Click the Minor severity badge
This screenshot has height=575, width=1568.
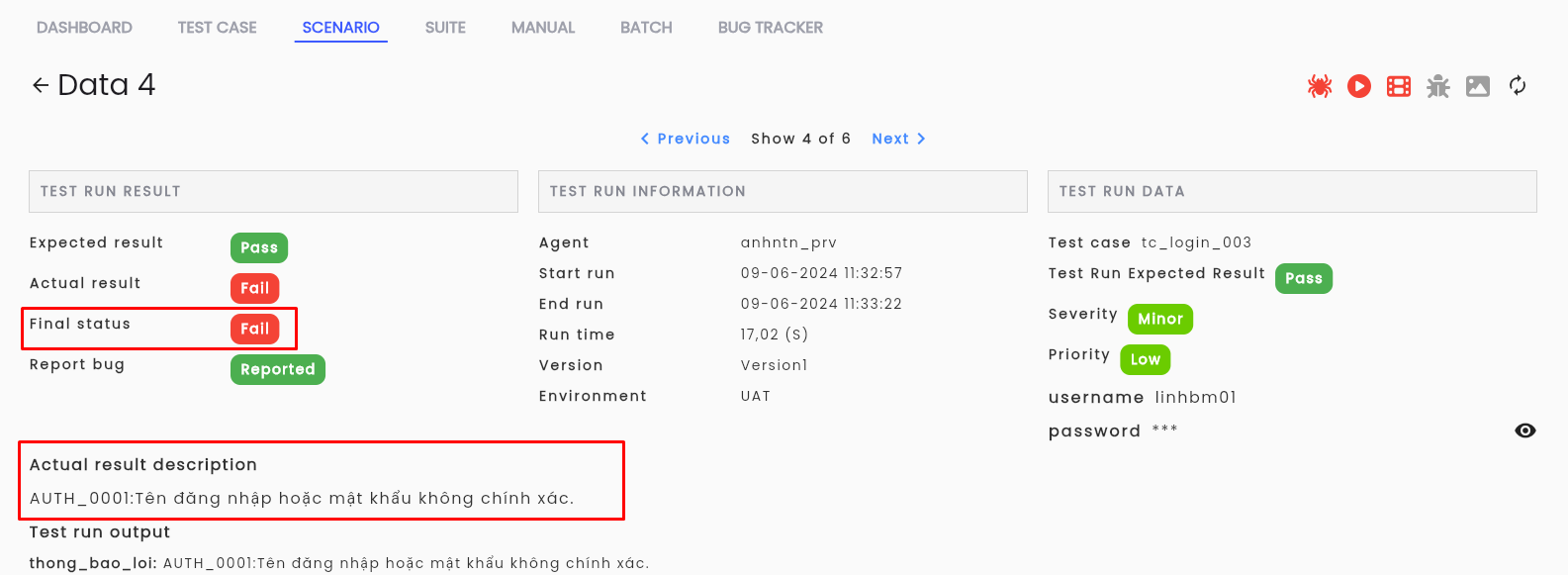[x=1160, y=319]
